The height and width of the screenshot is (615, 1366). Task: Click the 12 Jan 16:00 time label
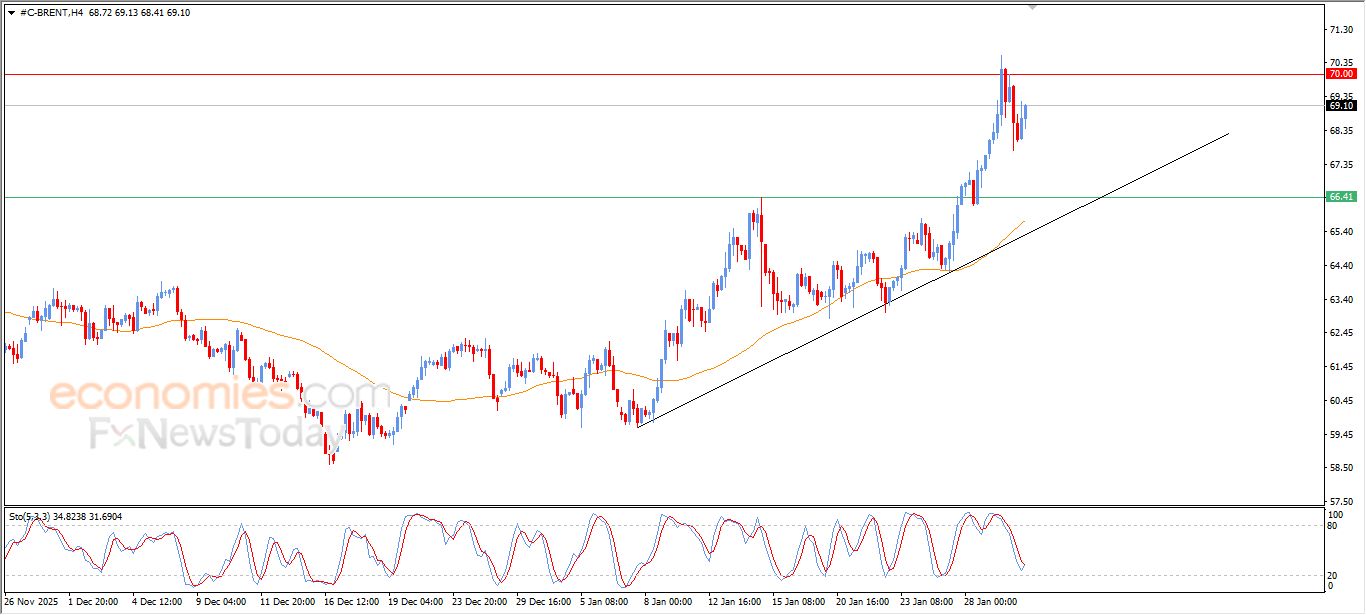pyautogui.click(x=734, y=602)
